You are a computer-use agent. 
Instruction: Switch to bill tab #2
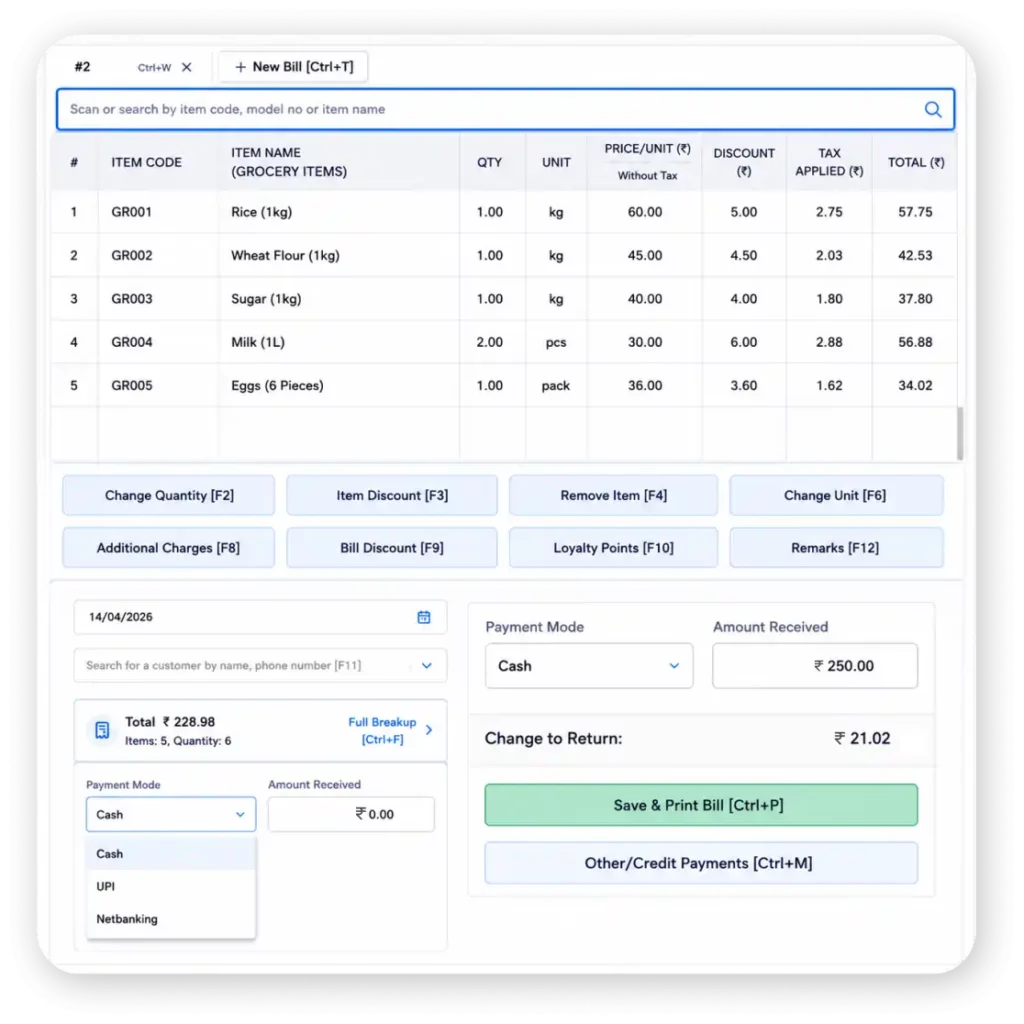pos(82,67)
